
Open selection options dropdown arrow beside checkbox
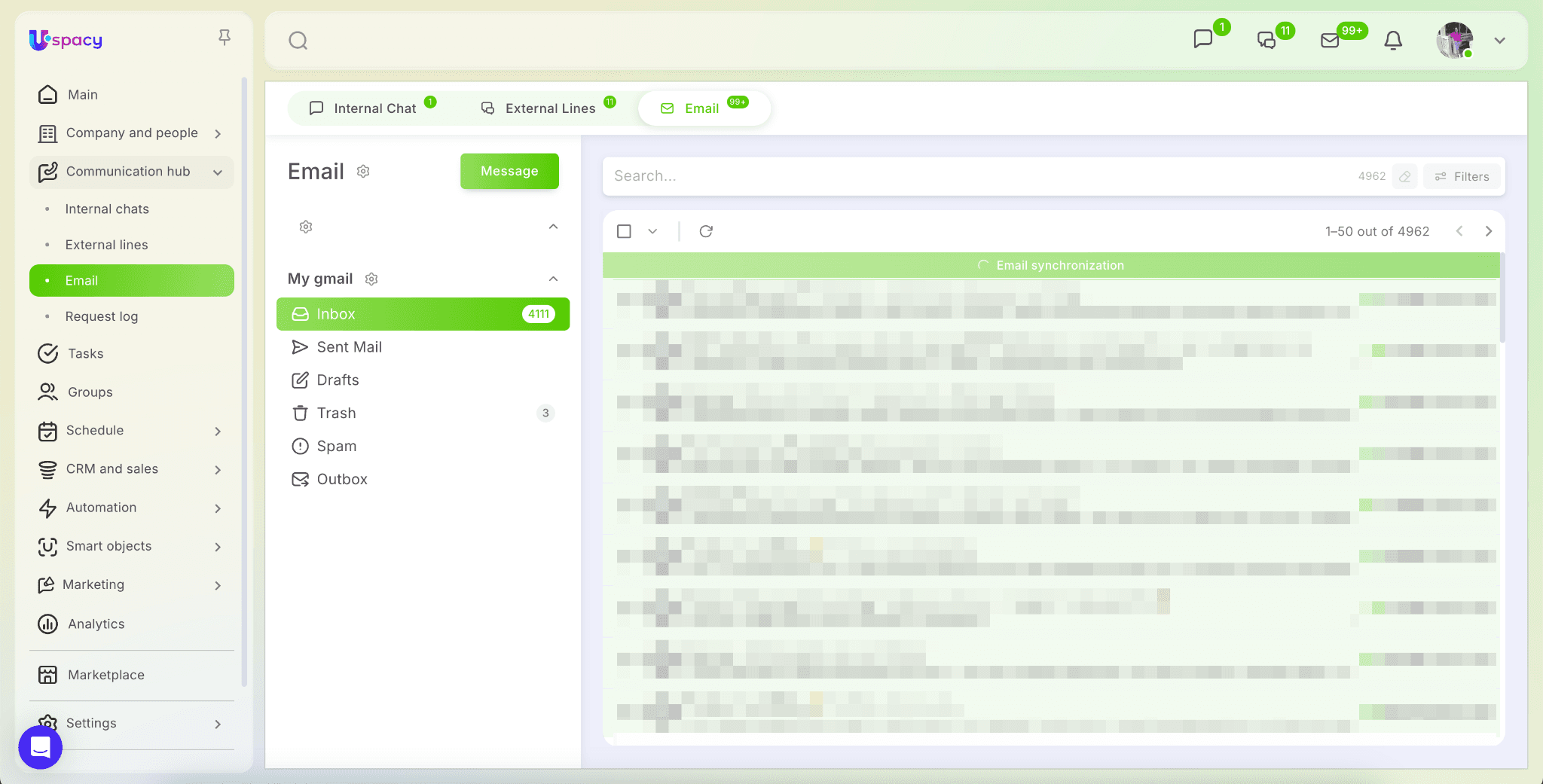(x=652, y=231)
